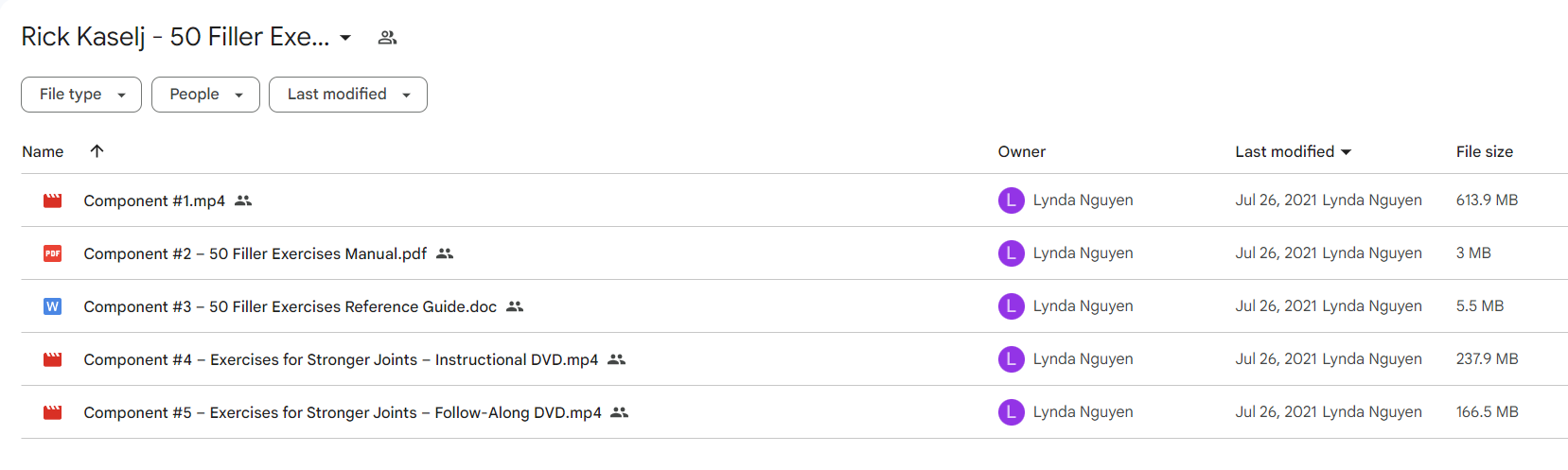Click the shared-folder people icon beside folder title
The width and height of the screenshot is (1568, 470).
(387, 38)
